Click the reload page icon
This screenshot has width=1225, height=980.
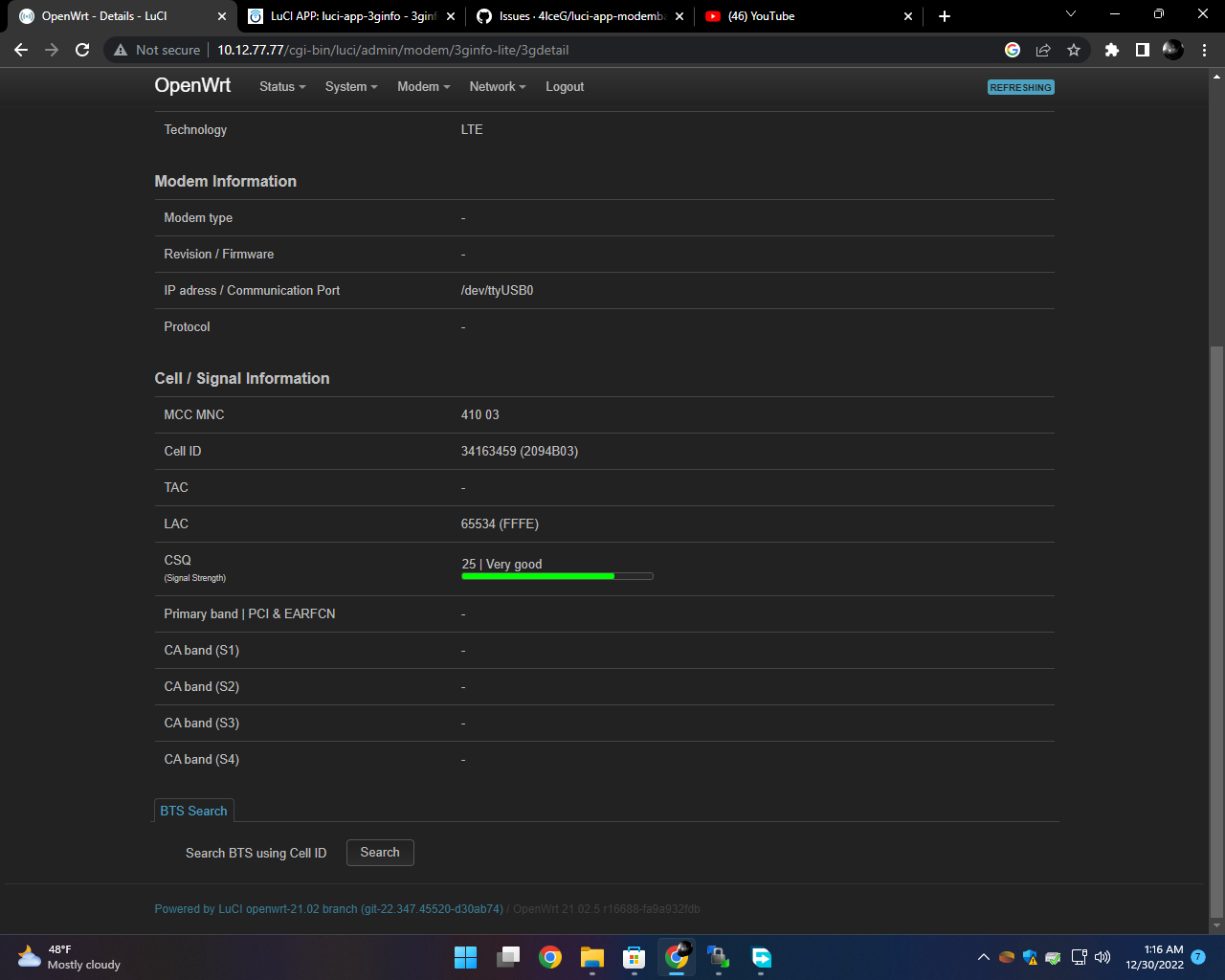82,49
